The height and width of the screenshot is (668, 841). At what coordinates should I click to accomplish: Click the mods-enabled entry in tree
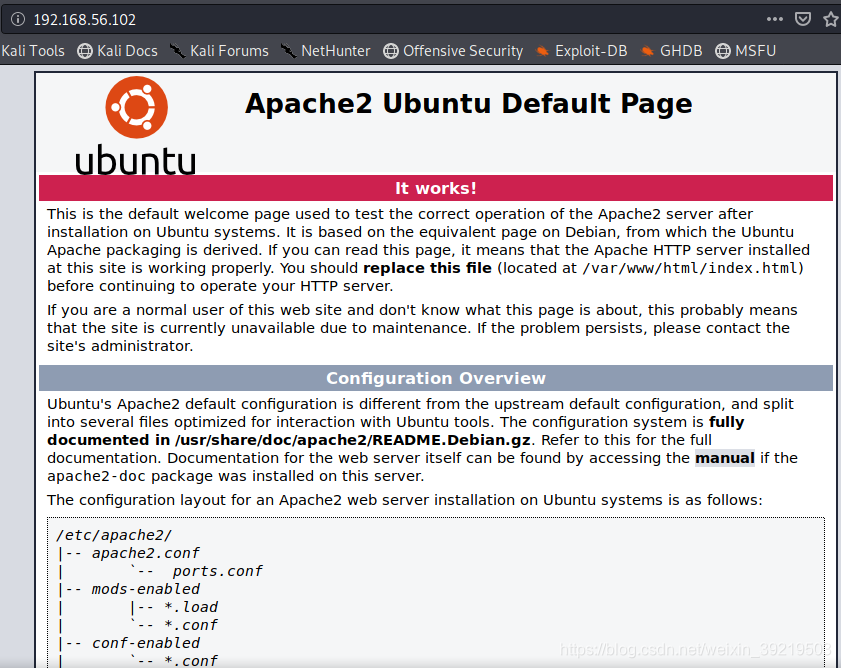pyautogui.click(x=145, y=589)
